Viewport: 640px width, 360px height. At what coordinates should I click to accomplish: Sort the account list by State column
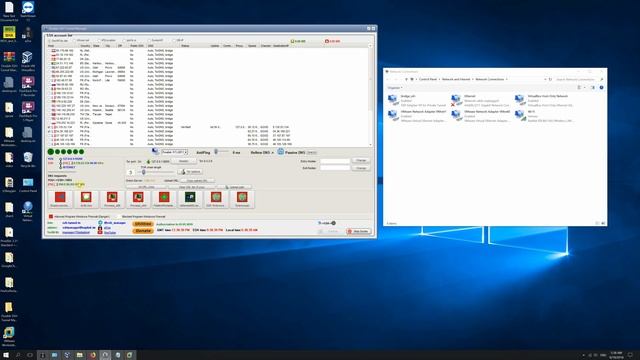tap(96, 46)
